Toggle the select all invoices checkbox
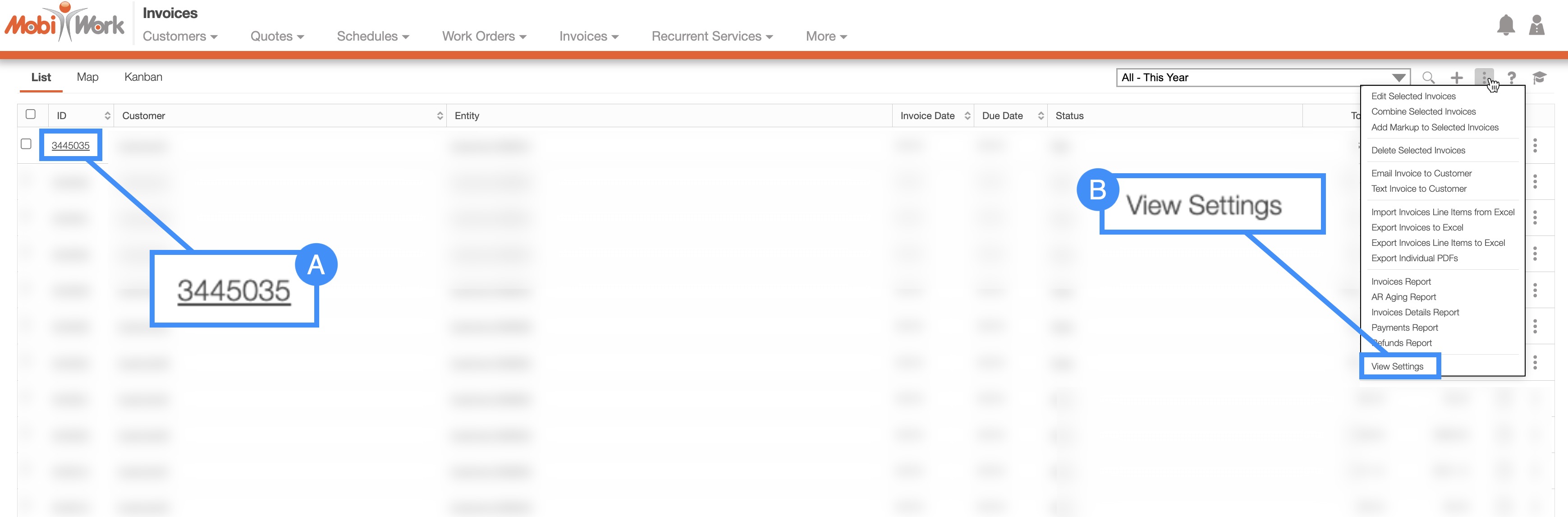The image size is (1568, 517). pyautogui.click(x=31, y=114)
